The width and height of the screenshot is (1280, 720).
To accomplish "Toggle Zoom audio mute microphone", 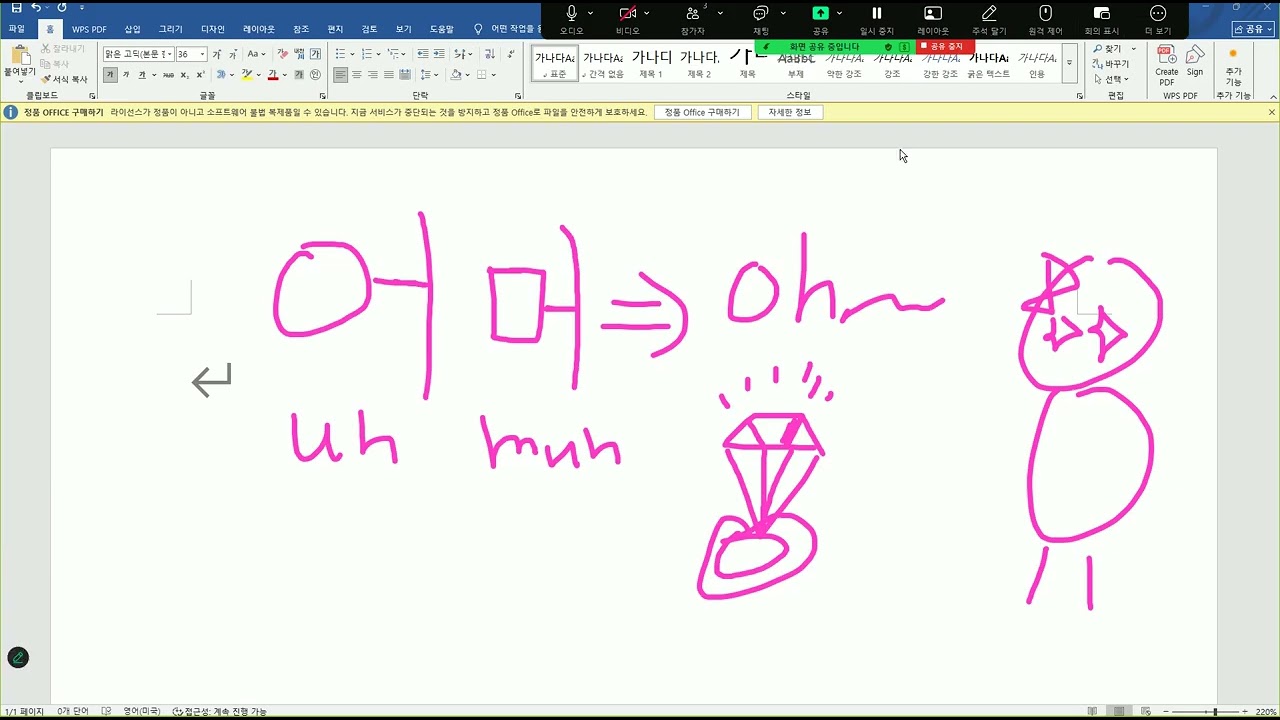I will point(572,19).
